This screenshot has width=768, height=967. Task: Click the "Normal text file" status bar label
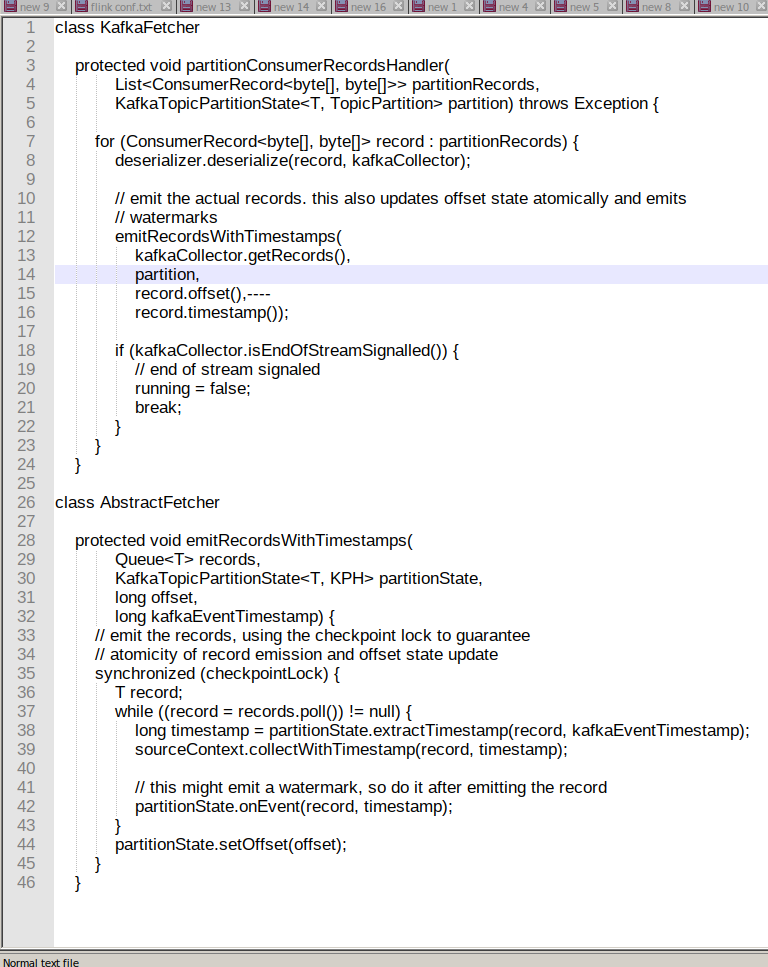pos(41,961)
